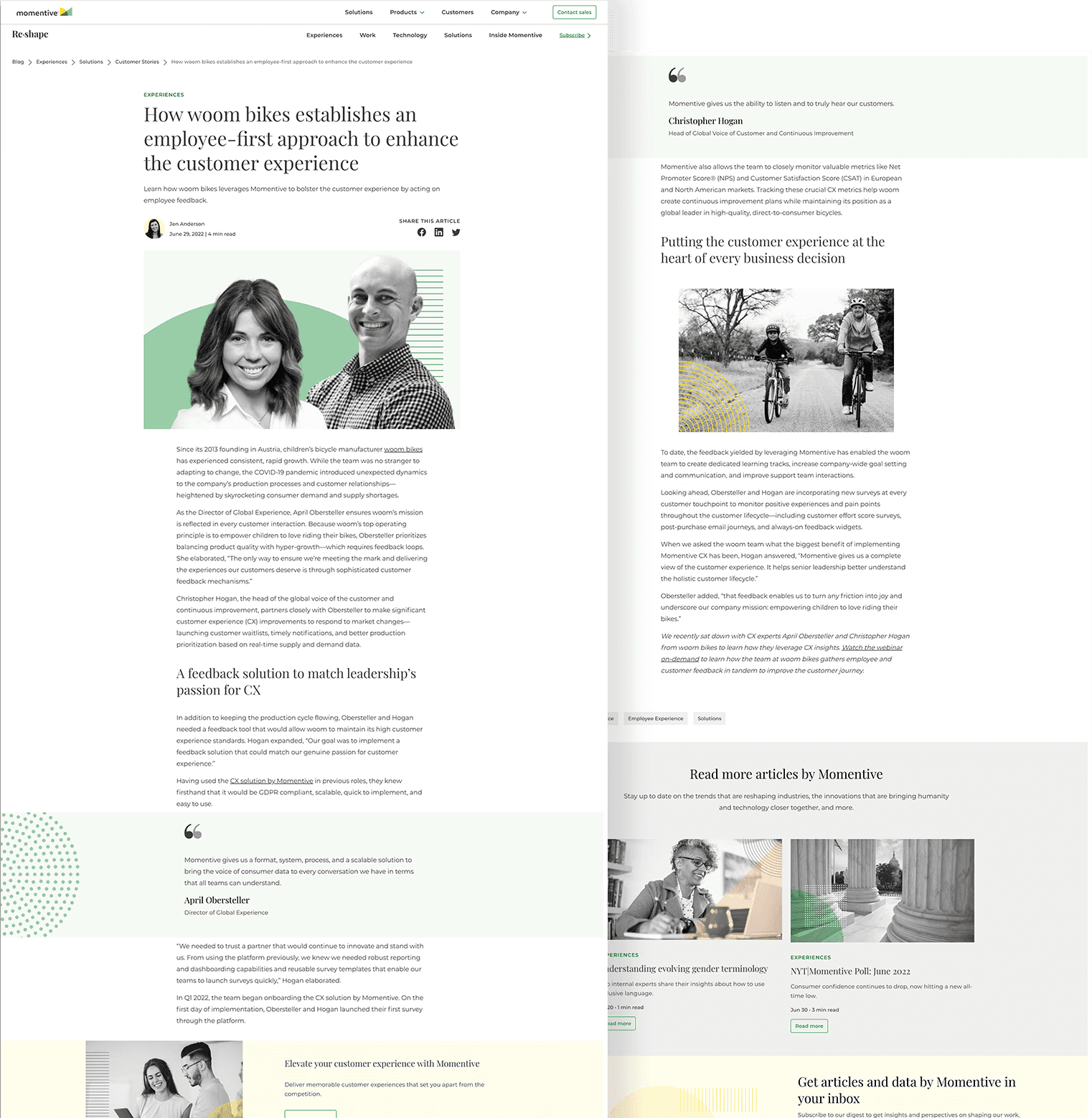The width and height of the screenshot is (1092, 1118).
Task: Click the 'Read more articles by Momentive' heading
Action: coord(786,774)
